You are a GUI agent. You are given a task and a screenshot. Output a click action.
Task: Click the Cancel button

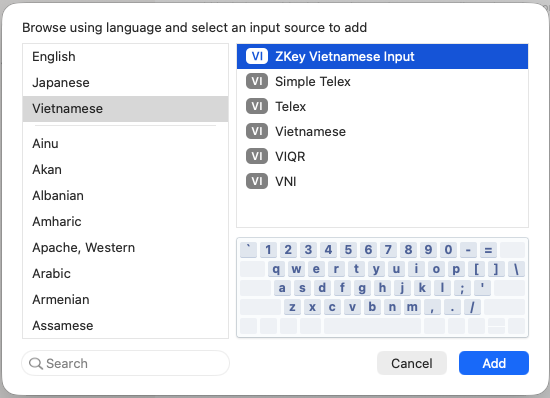tap(412, 363)
